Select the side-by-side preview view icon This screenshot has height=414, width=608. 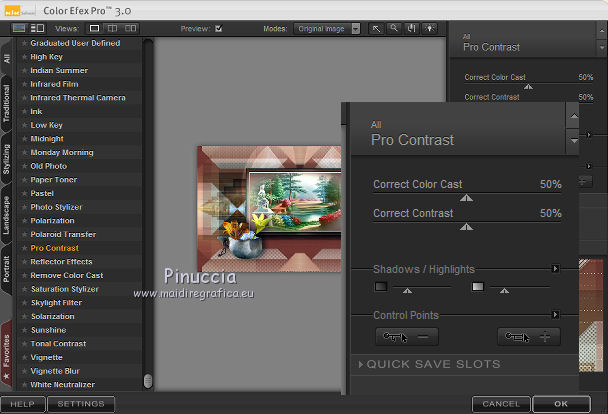tap(130, 28)
